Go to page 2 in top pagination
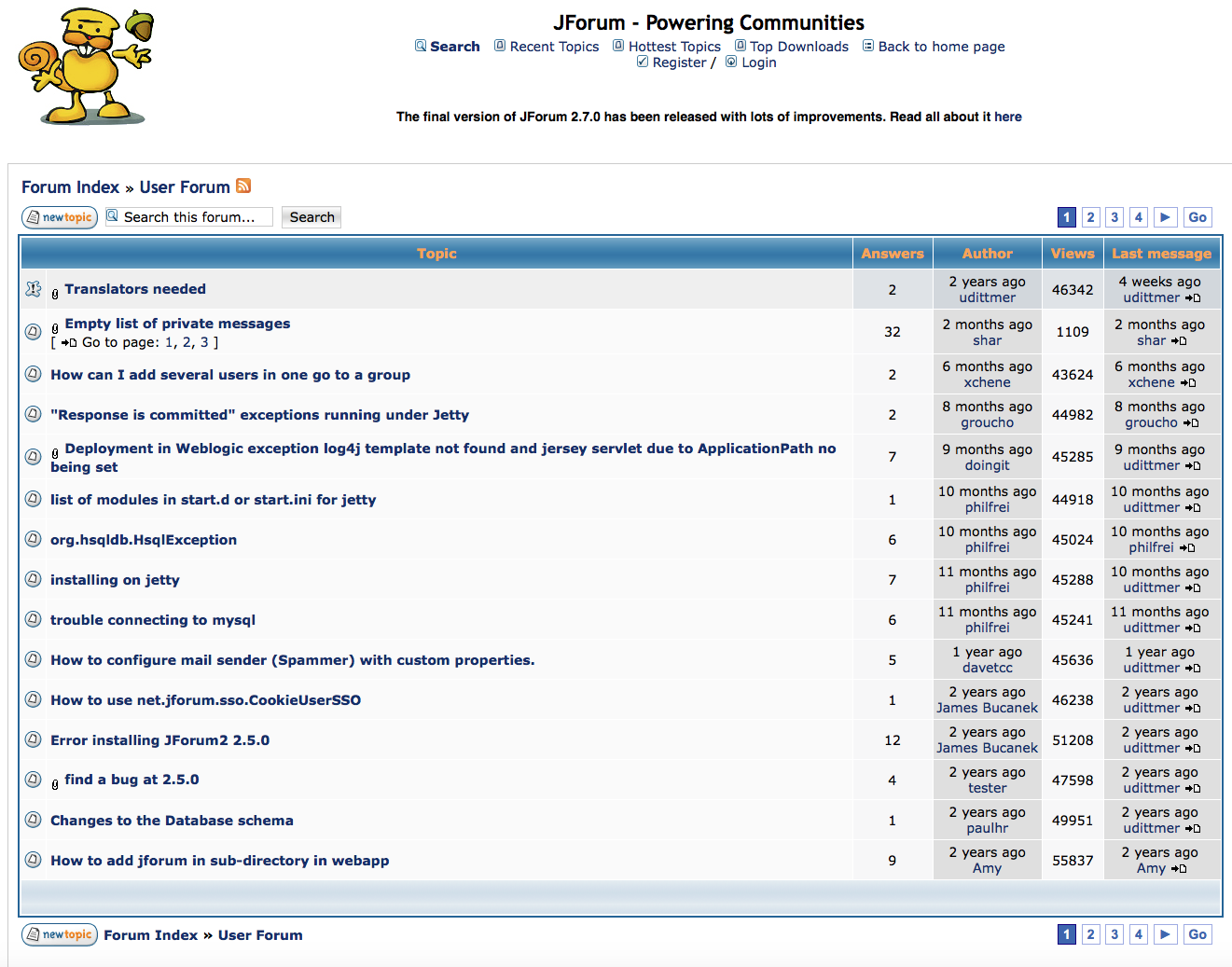This screenshot has width=1232, height=967. (1090, 217)
